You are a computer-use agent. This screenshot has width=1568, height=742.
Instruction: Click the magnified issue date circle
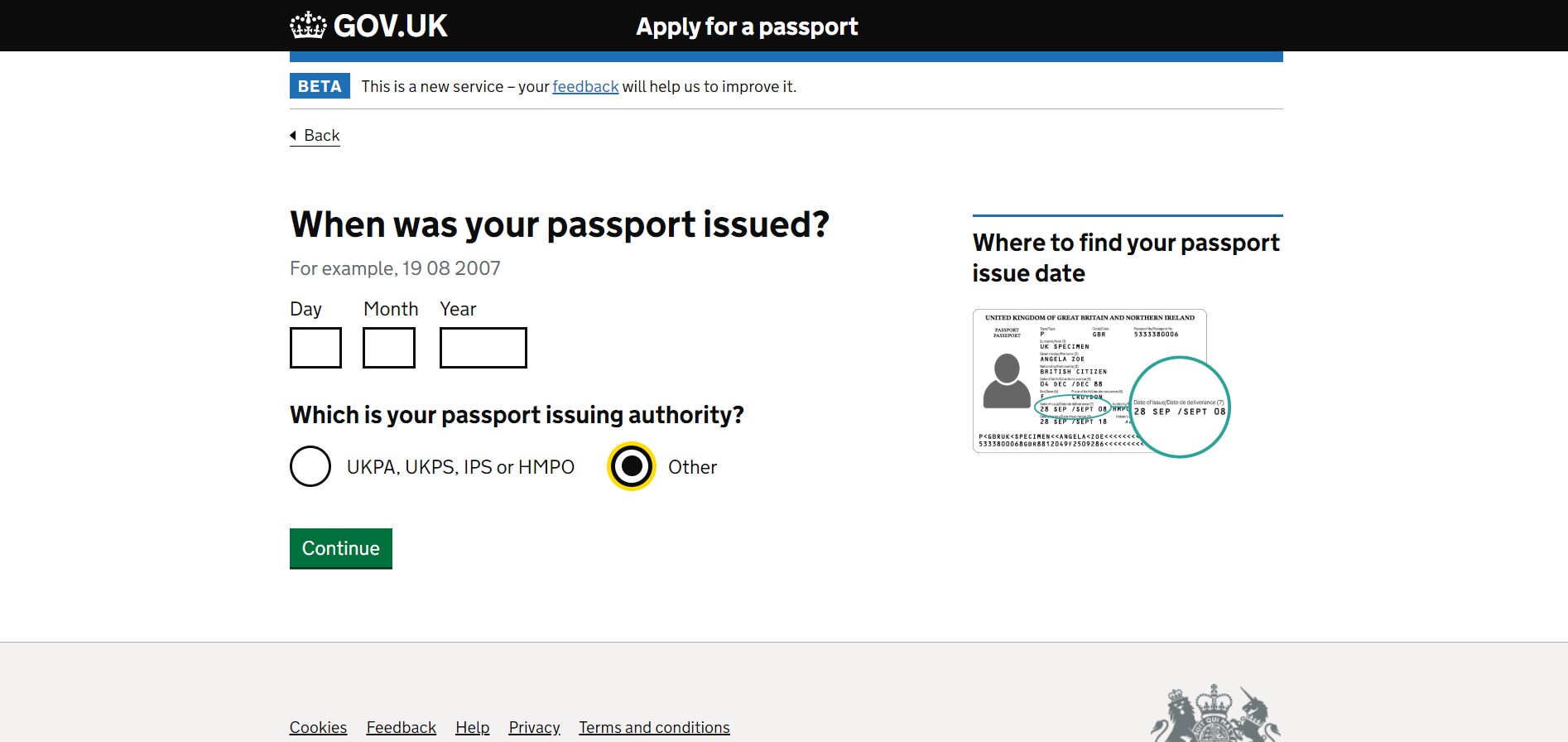pyautogui.click(x=1179, y=407)
